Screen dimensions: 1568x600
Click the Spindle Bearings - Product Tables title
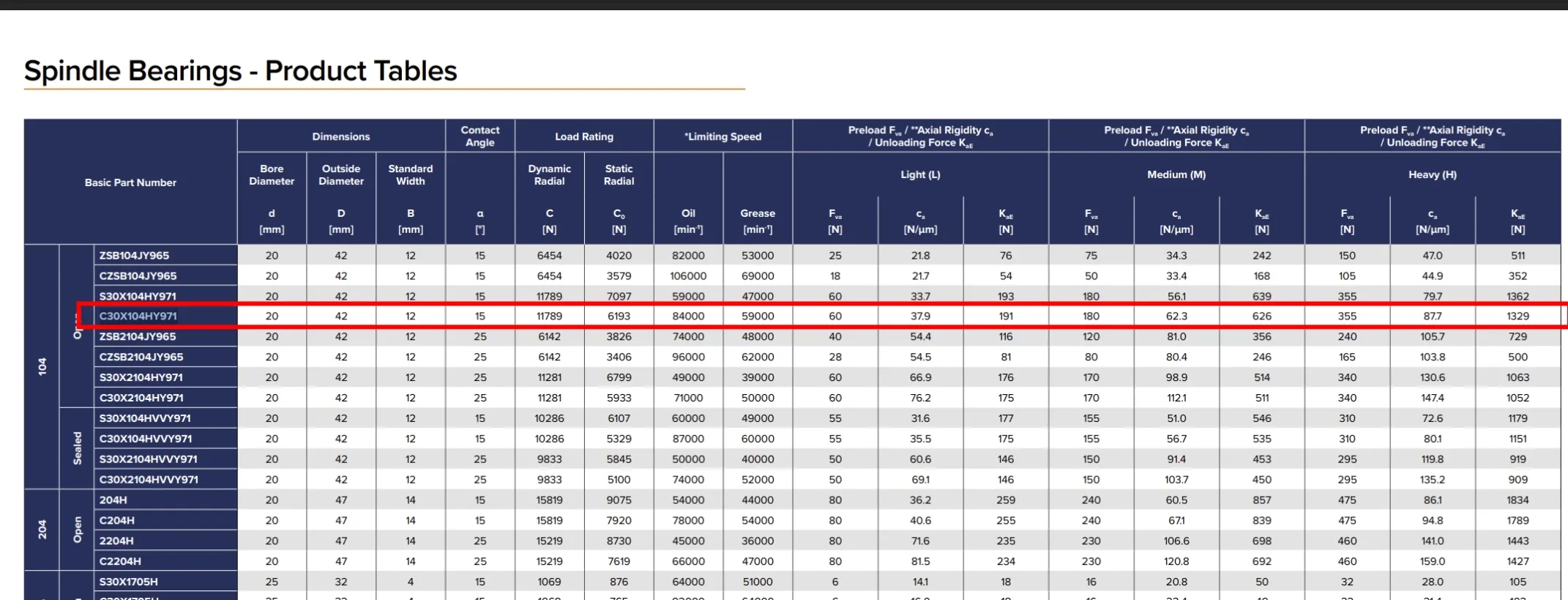(x=240, y=71)
